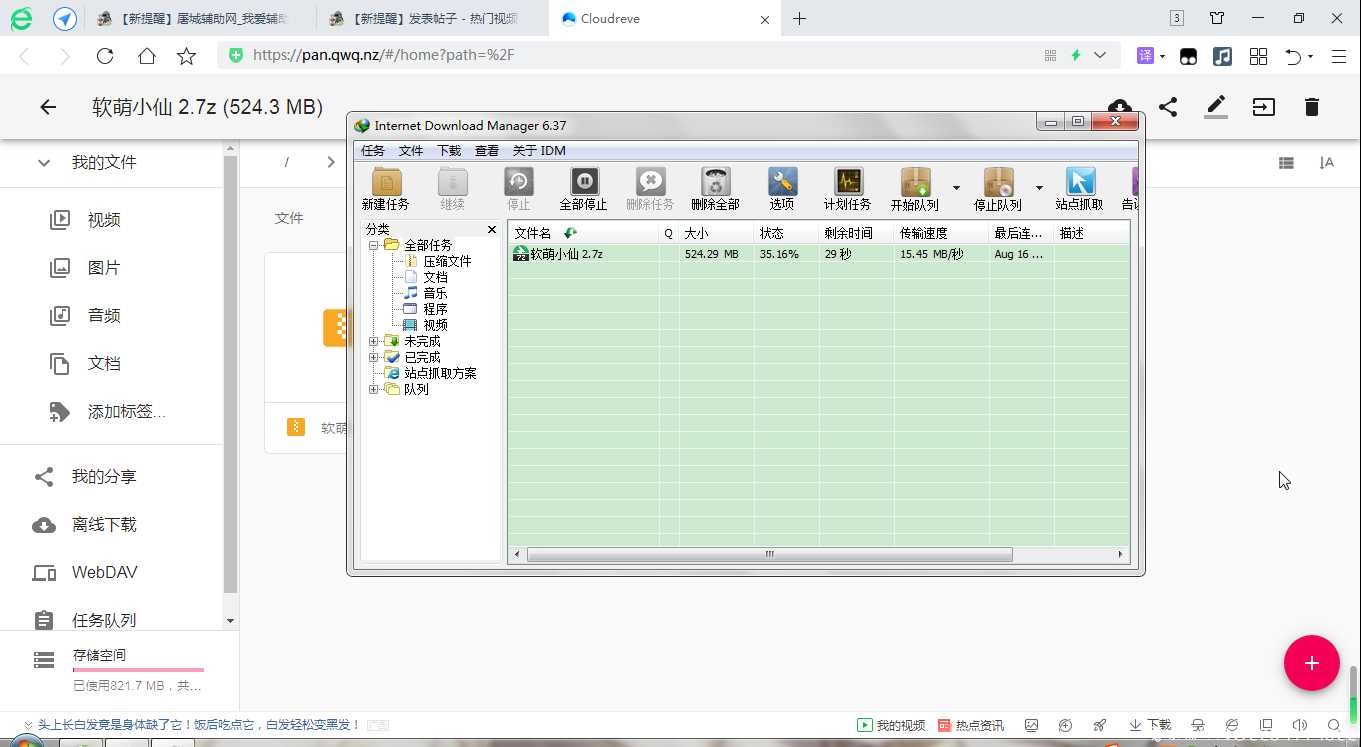Click the 站点抓取 grabber icon

coord(1080,182)
